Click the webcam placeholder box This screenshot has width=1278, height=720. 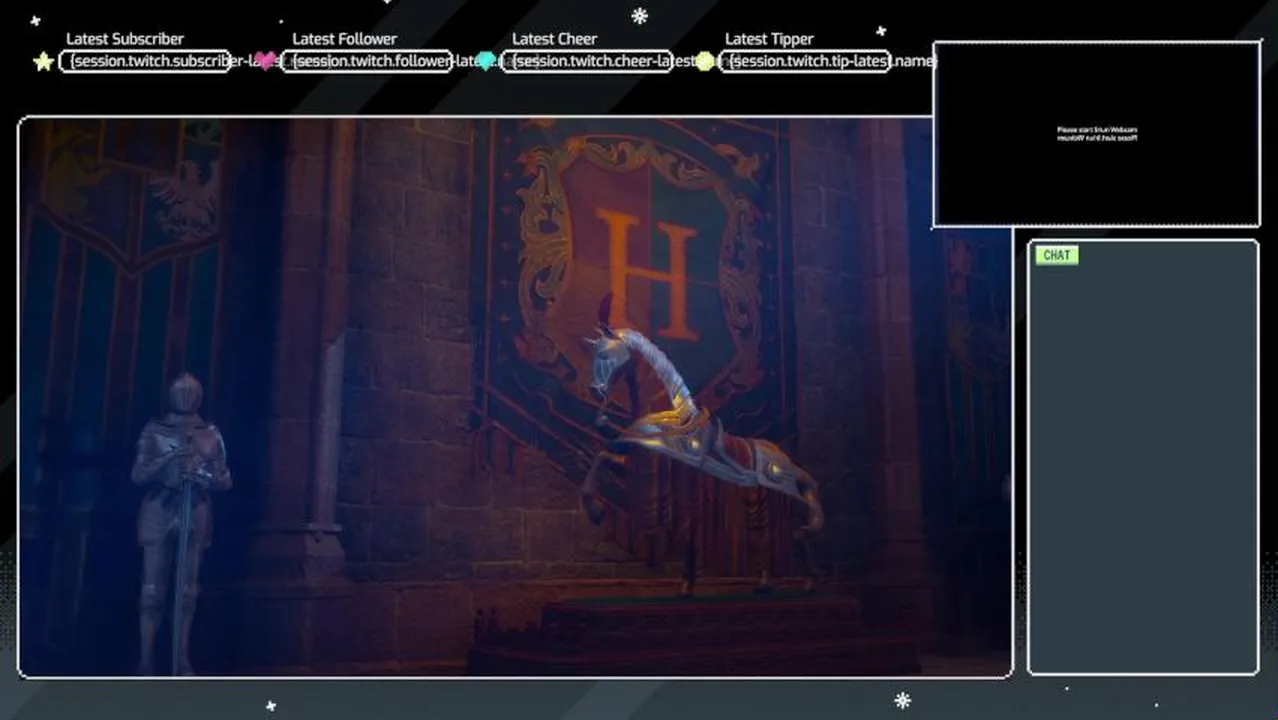[1096, 134]
